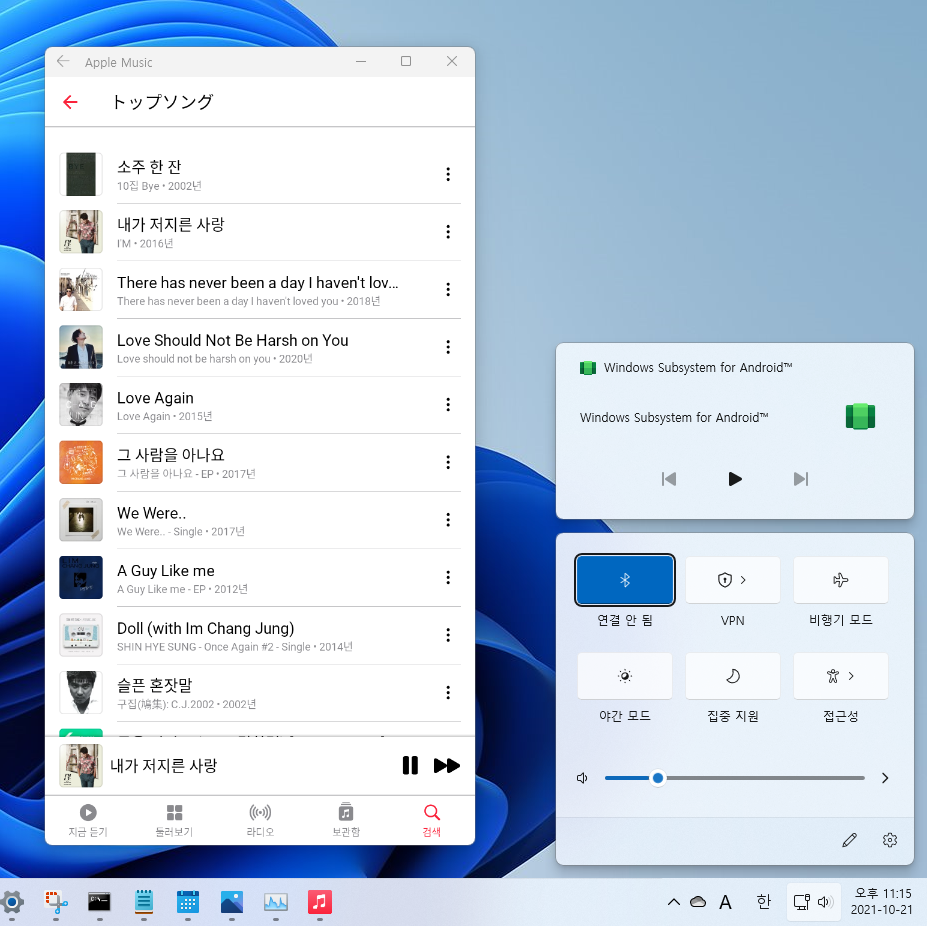Viewport: 927px width, 926px height.
Task: Open more options for We Were..
Action: (448, 520)
